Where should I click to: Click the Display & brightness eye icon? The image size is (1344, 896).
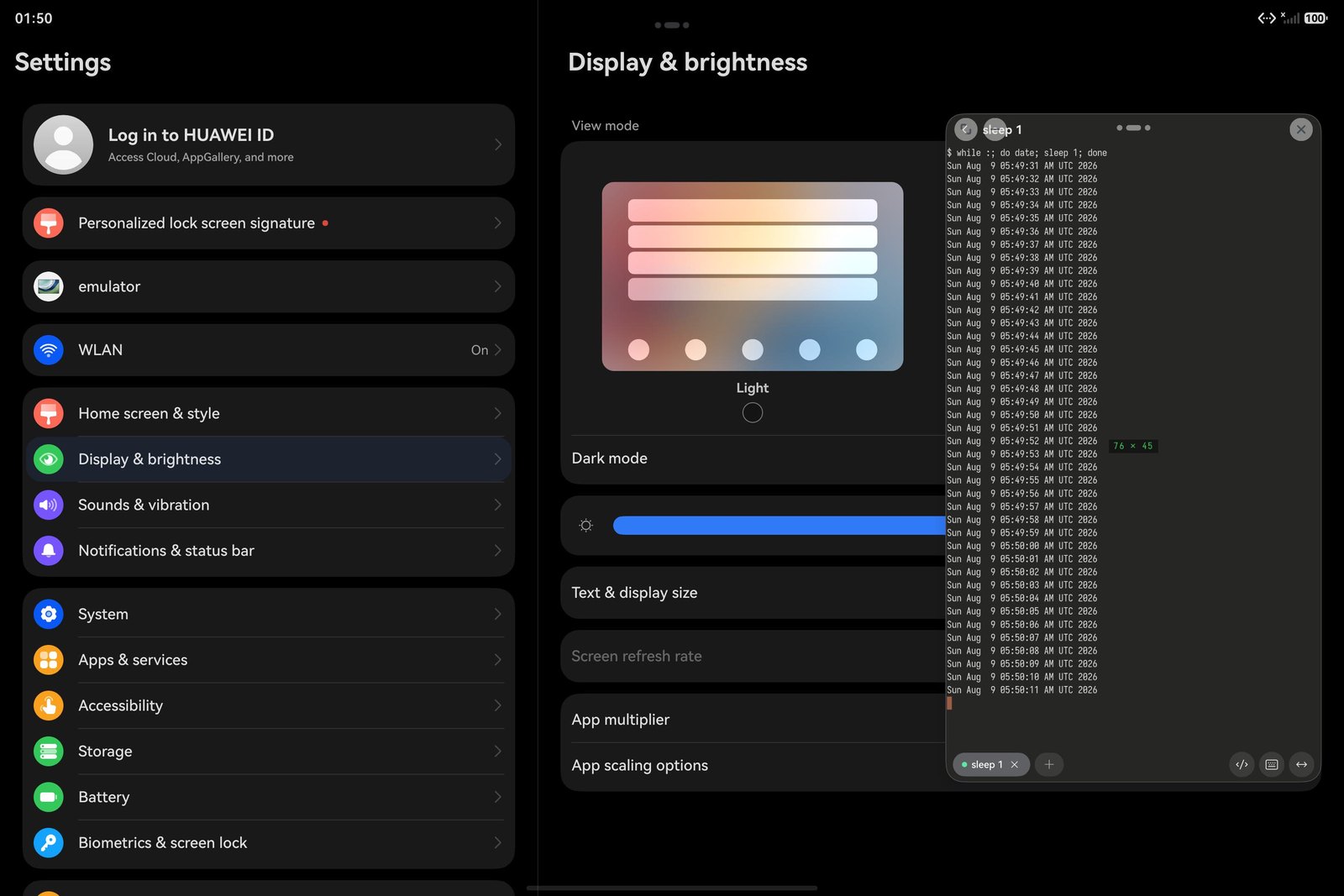(49, 459)
